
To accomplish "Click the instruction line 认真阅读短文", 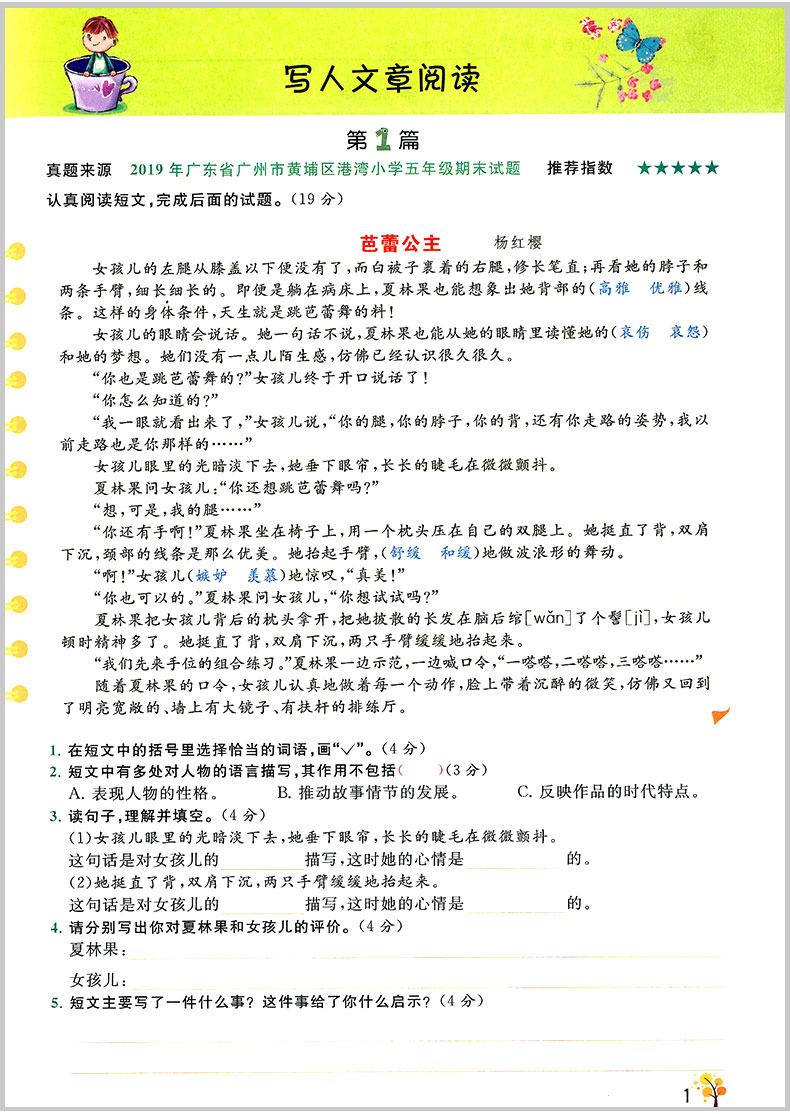I will coord(195,200).
